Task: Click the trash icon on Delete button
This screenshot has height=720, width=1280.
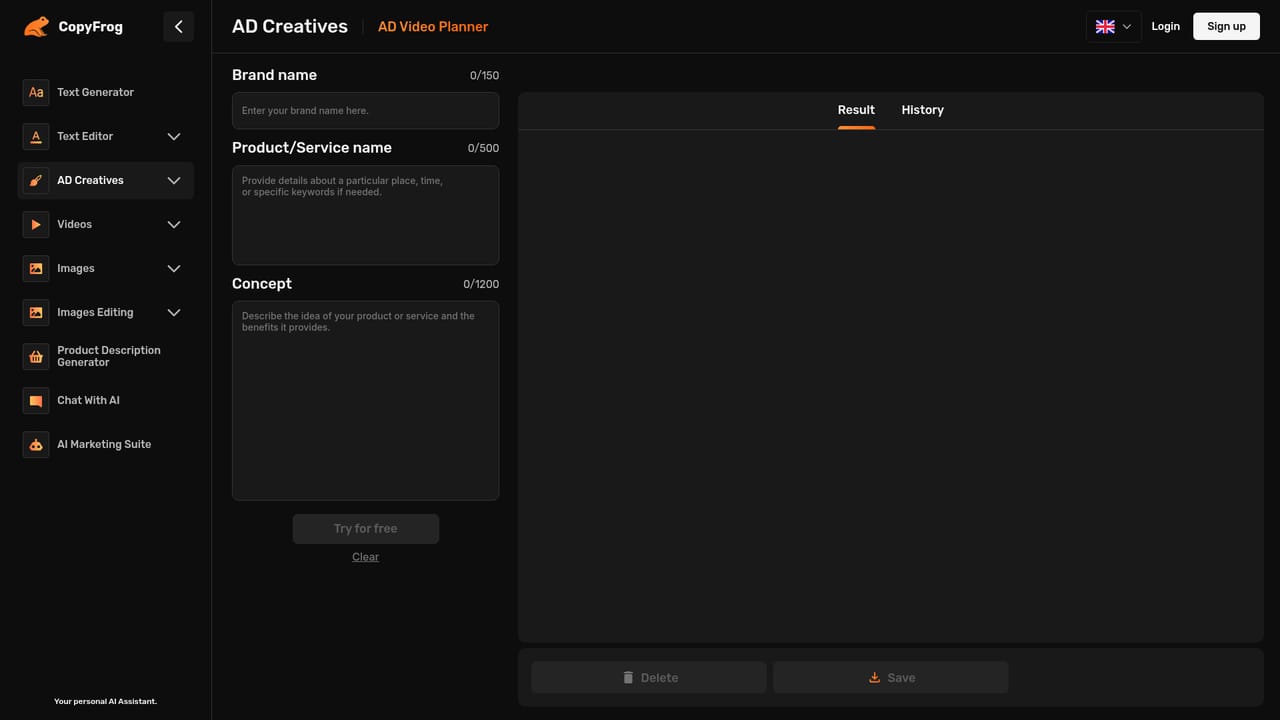Action: [628, 677]
